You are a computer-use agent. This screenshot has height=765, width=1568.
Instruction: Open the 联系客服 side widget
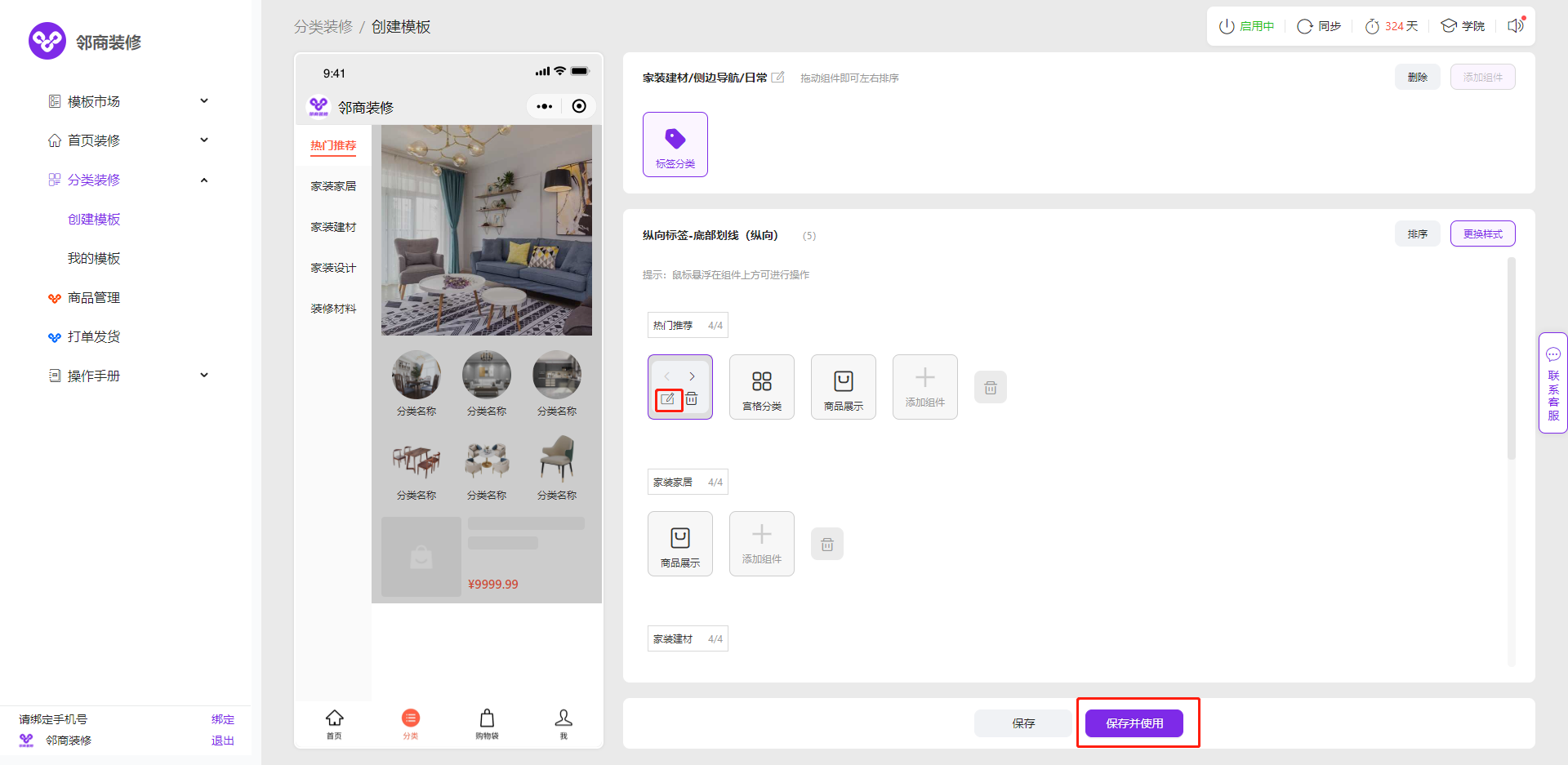coord(1553,383)
